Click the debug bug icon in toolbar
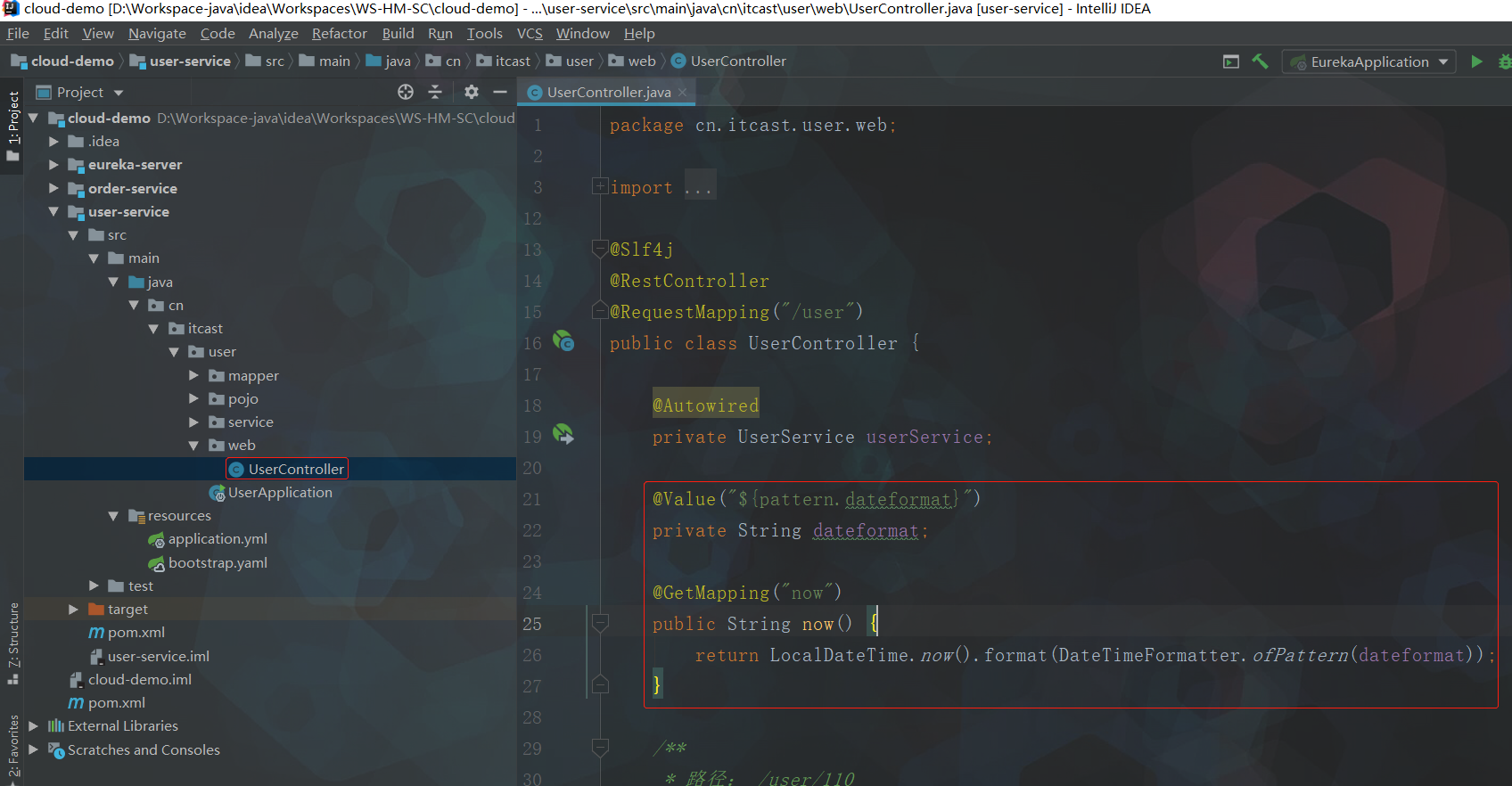This screenshot has width=1512, height=786. point(1504,61)
